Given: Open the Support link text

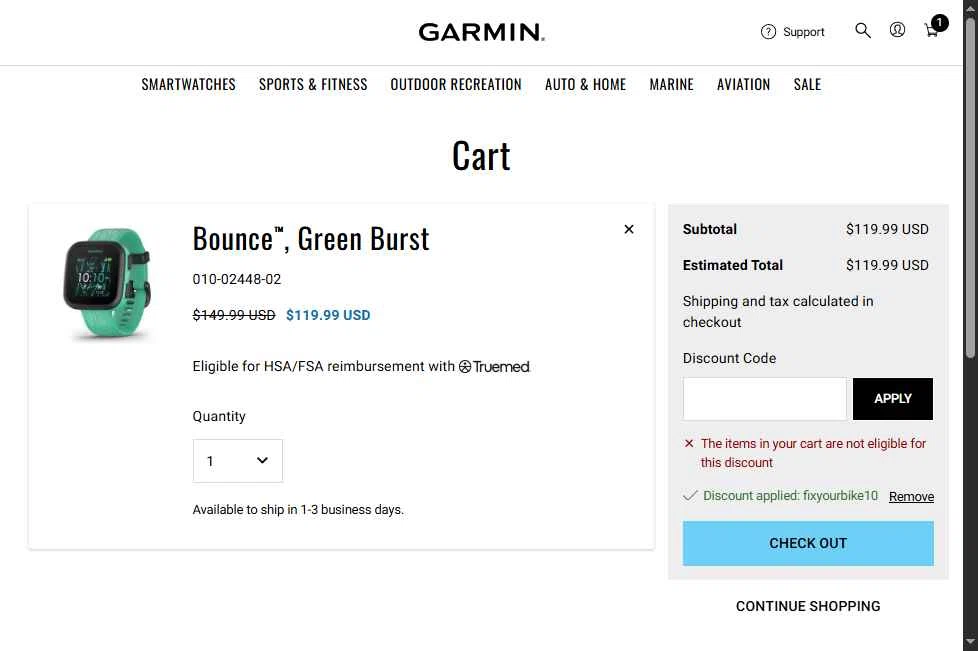Looking at the screenshot, I should (803, 32).
